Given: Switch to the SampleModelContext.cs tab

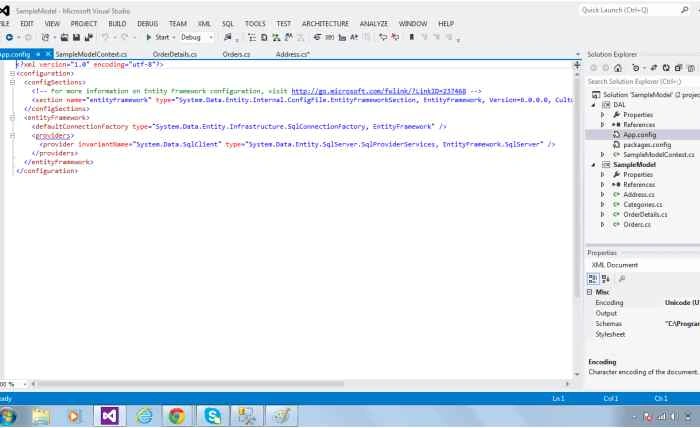Looking at the screenshot, I should pyautogui.click(x=91, y=54).
